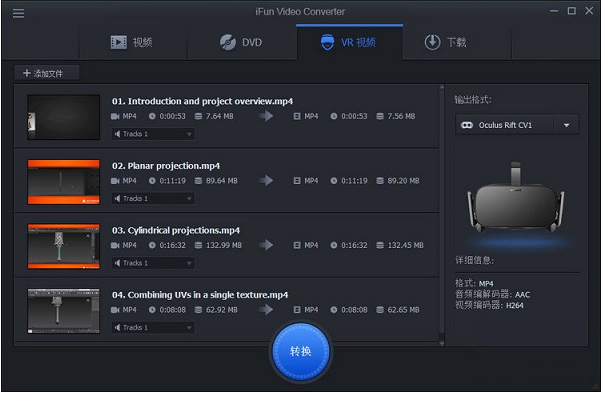Click output format icon in Combining UVs row

(x=297, y=310)
